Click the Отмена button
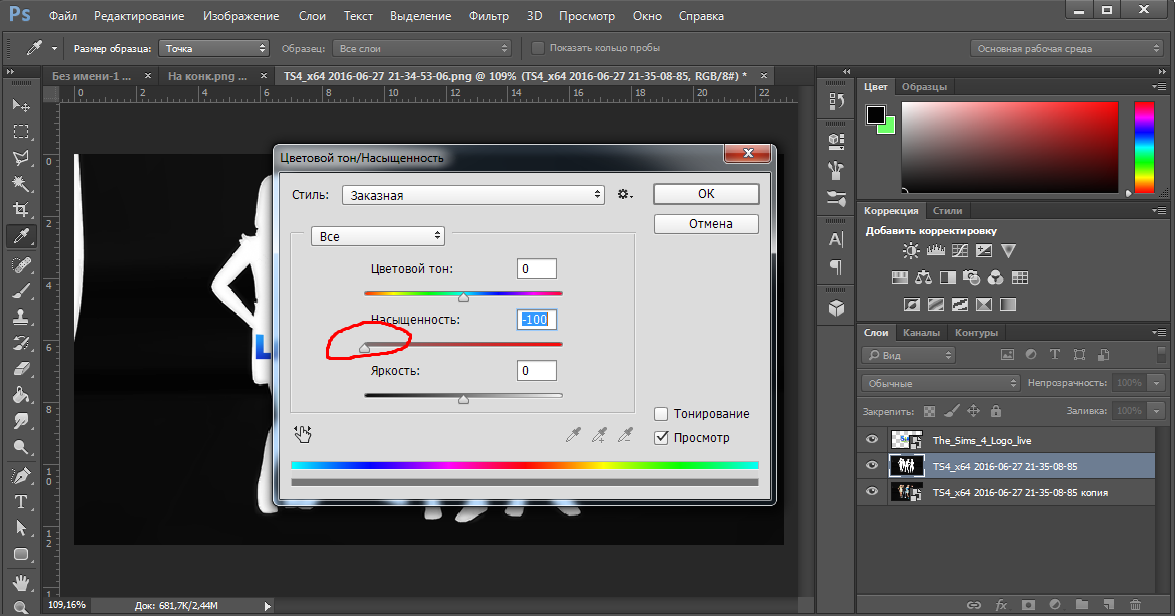The width and height of the screenshot is (1175, 616). point(706,224)
